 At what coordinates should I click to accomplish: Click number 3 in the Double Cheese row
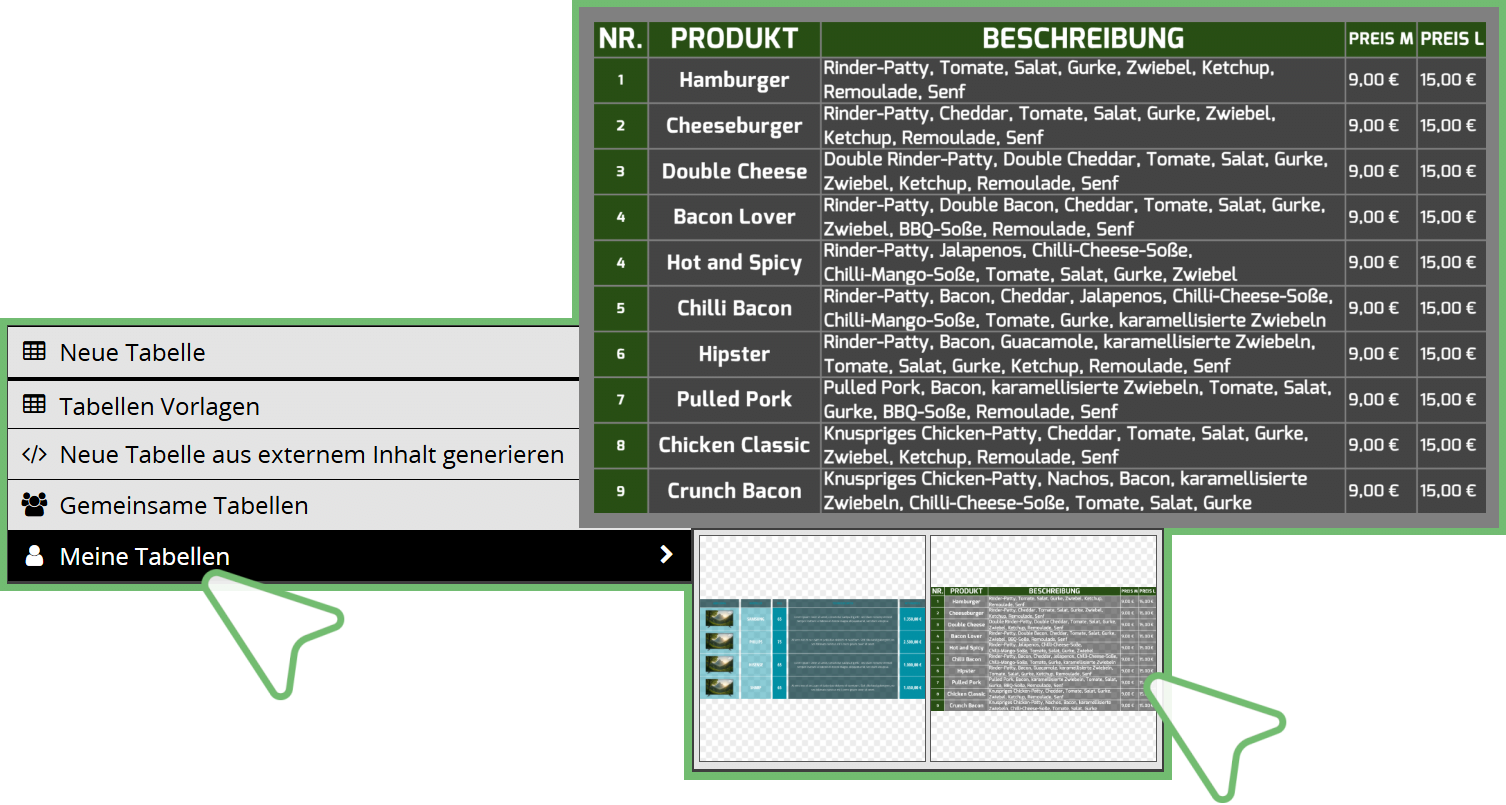pos(621,171)
